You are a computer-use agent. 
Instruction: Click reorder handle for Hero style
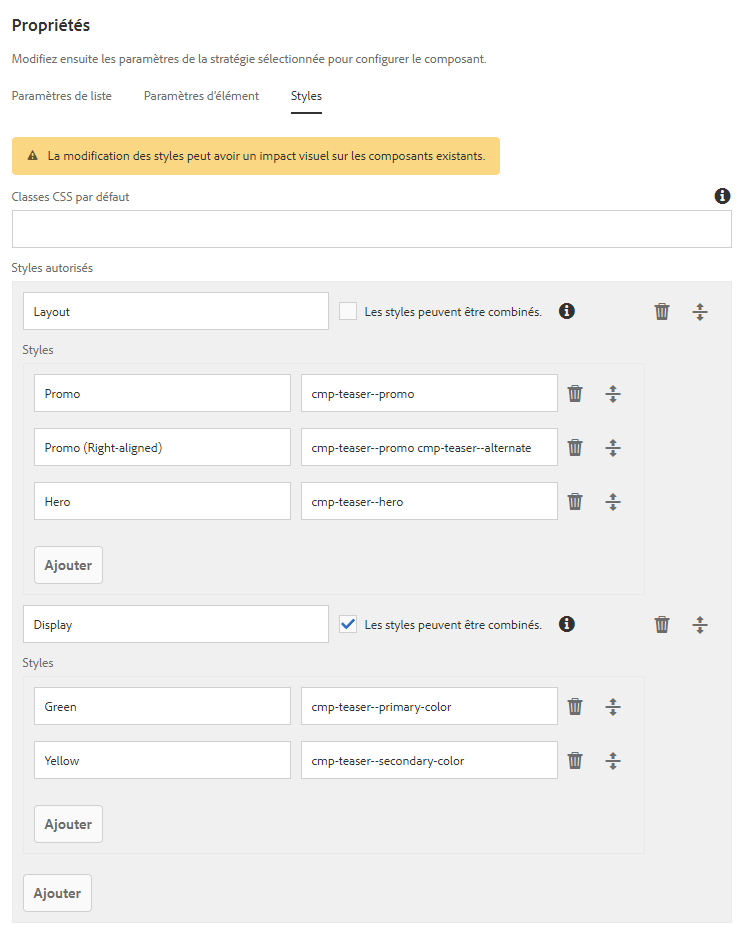point(613,502)
